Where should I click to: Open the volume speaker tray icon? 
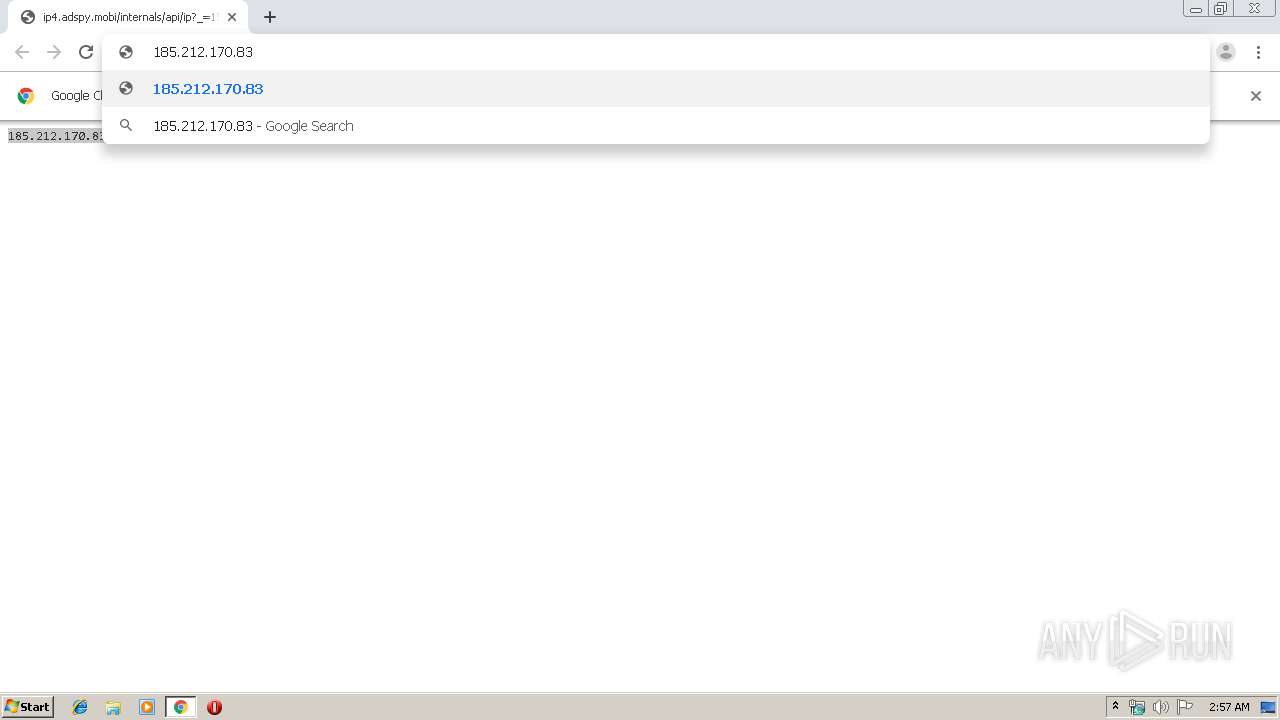[x=1161, y=707]
